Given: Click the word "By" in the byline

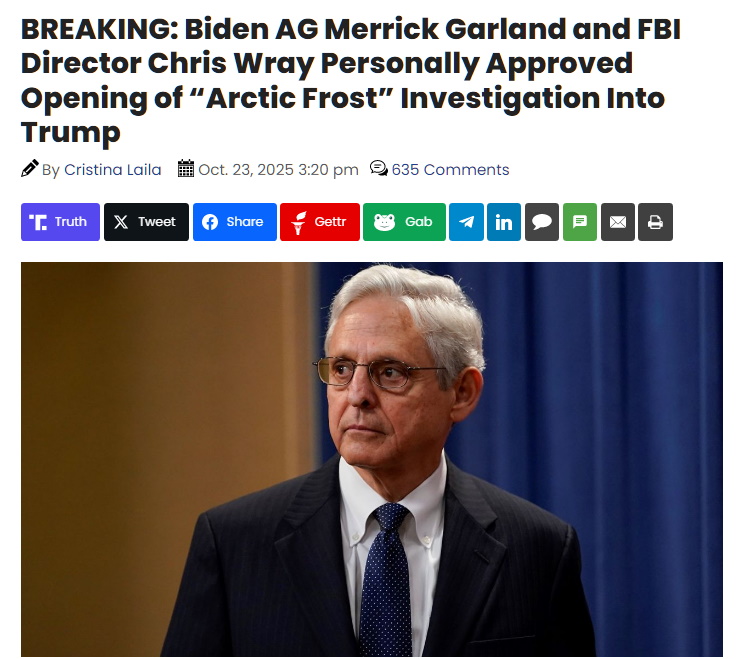Looking at the screenshot, I should click(x=51, y=170).
